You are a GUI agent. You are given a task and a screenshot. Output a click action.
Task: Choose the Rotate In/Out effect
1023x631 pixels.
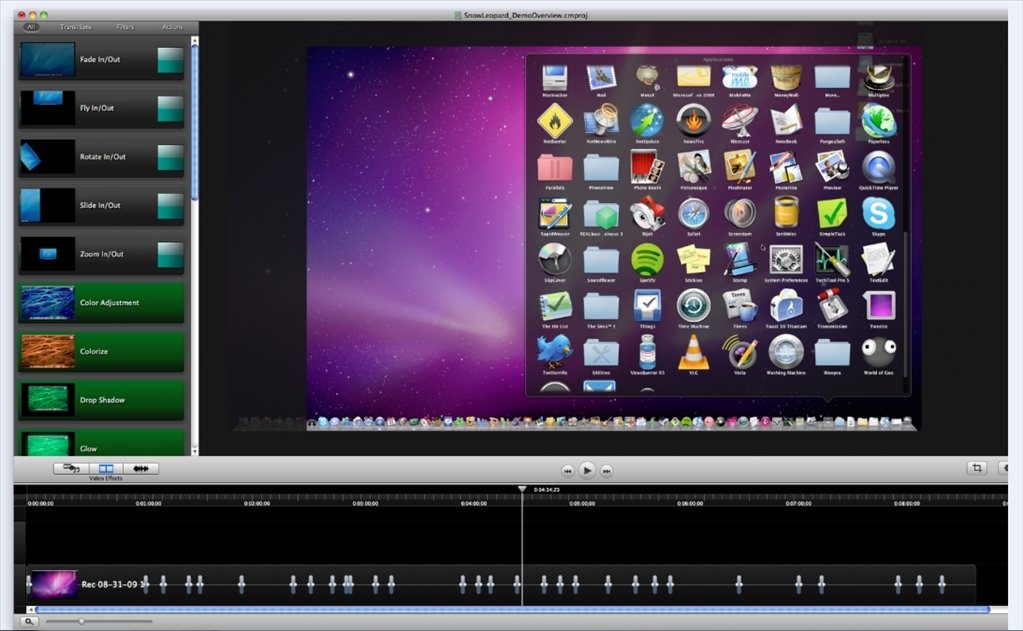[x=101, y=157]
